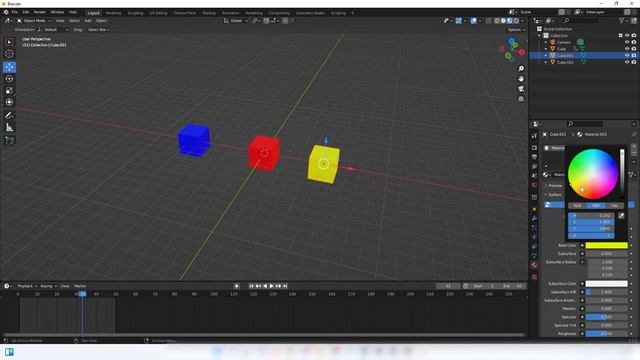The width and height of the screenshot is (640, 360).
Task: Open the Select Box drag dropdown
Action: click(98, 30)
